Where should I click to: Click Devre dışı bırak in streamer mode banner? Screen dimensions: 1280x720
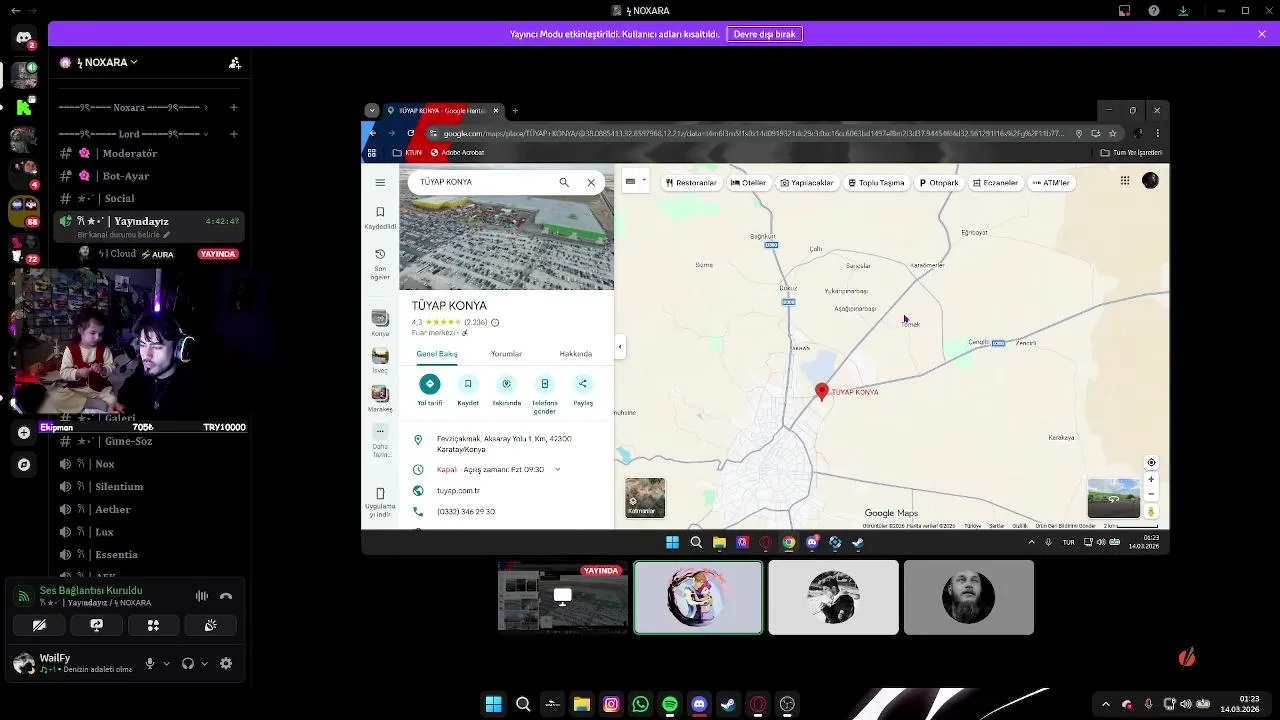coord(765,34)
